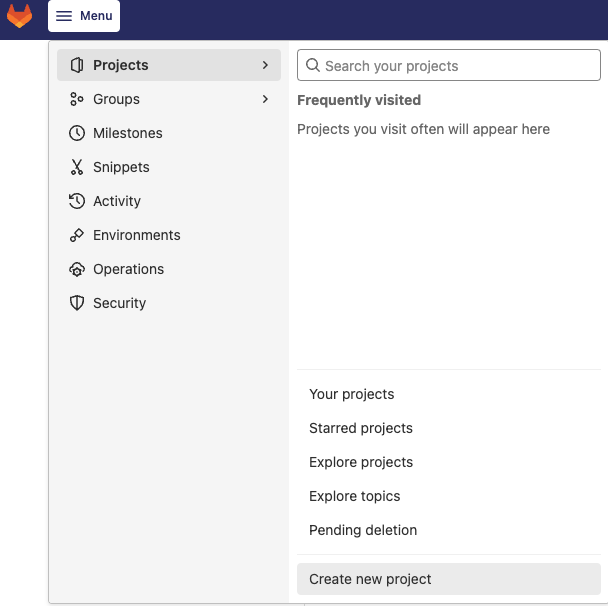
Task: Click the Milestones clock icon
Action: [x=77, y=133]
